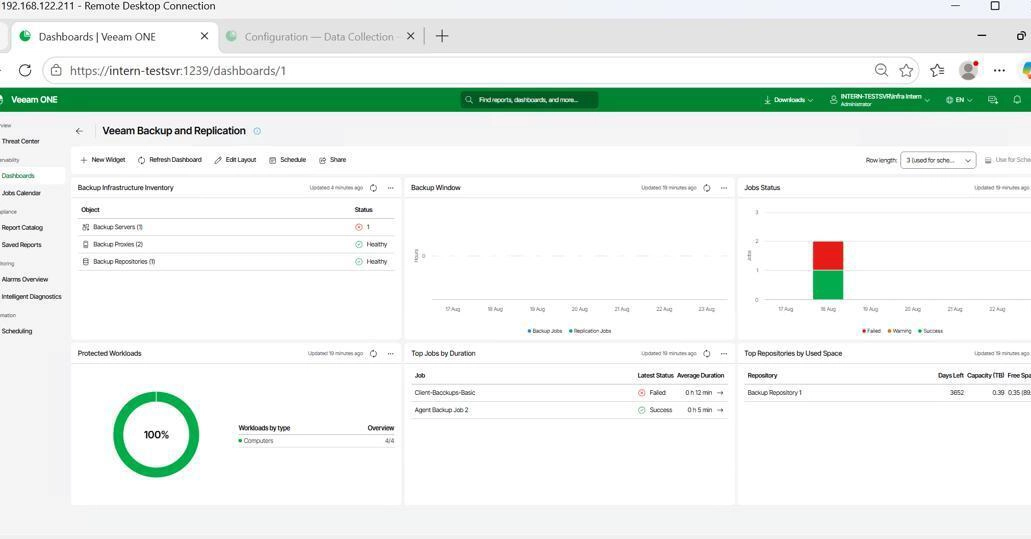Screen dimensions: 1031x539
Task: Refresh the Backup Window widget
Action: click(707, 188)
